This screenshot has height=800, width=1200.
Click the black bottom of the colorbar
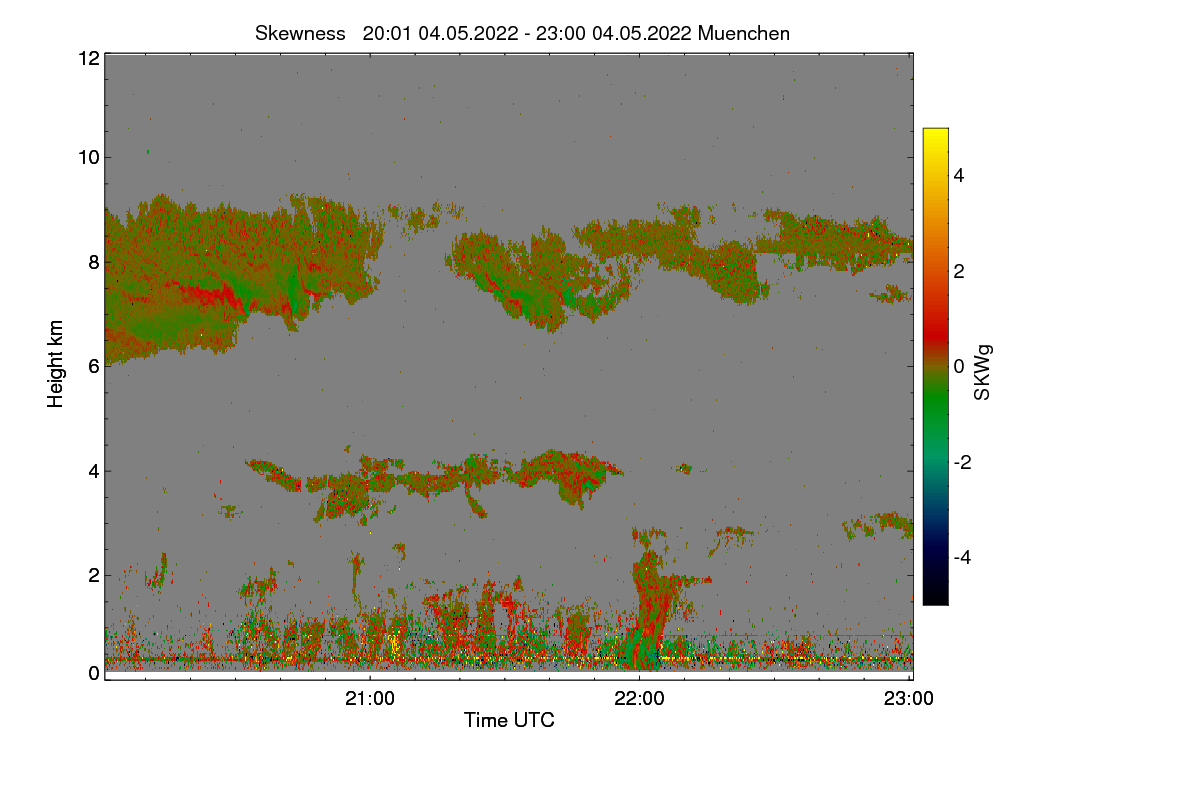click(x=935, y=595)
